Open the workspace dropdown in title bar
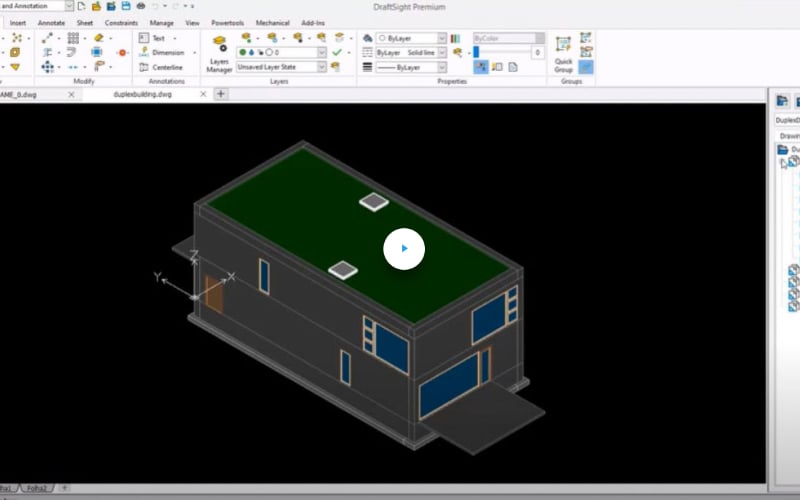 point(69,6)
